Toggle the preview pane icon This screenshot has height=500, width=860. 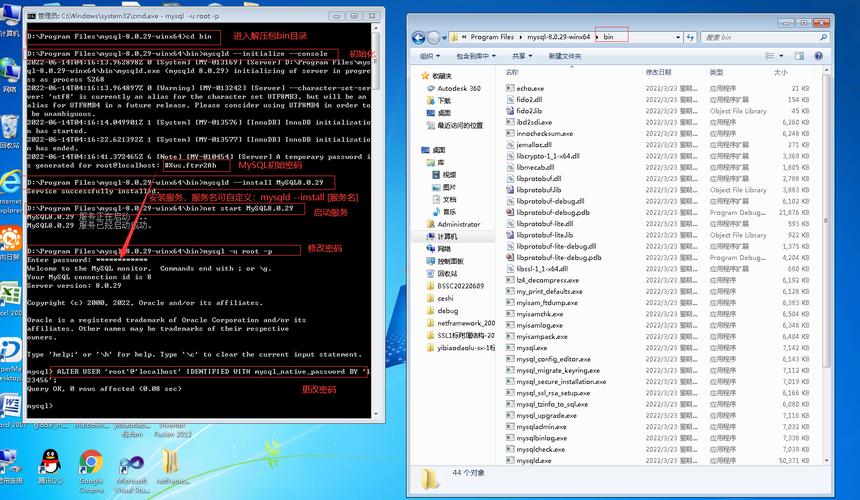tap(799, 56)
